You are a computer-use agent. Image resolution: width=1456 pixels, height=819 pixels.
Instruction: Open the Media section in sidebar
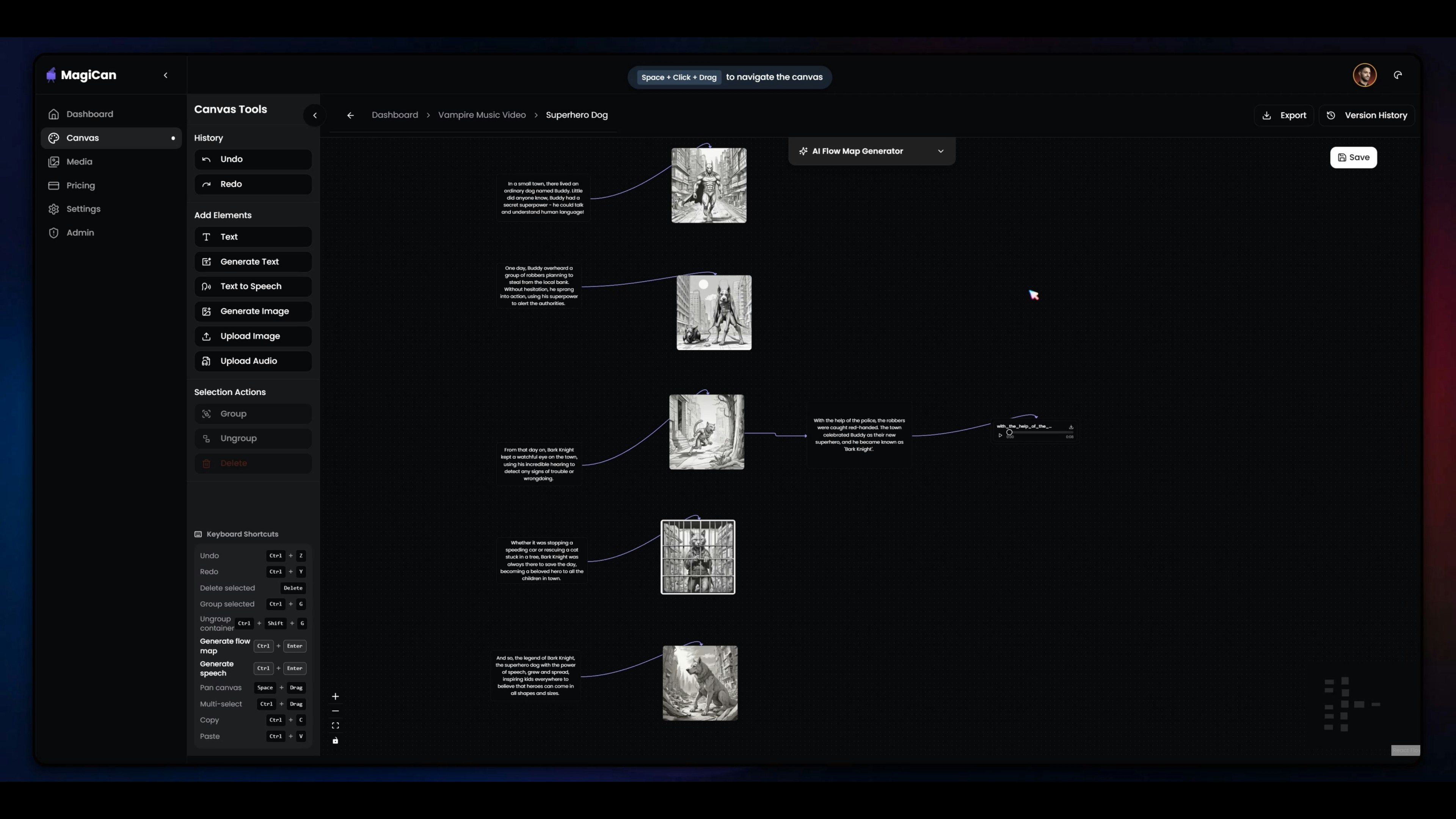79,162
